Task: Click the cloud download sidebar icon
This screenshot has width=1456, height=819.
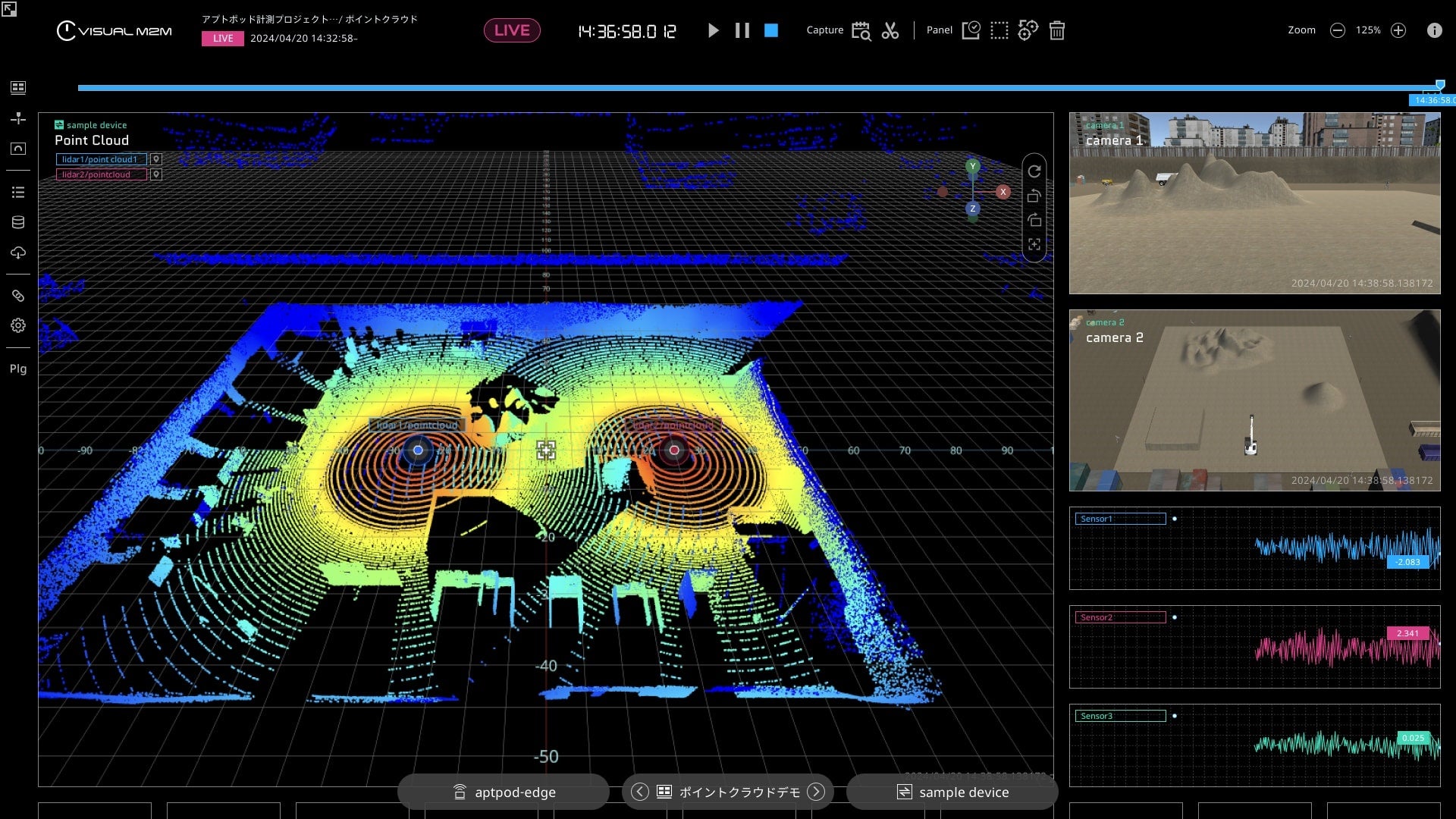Action: [x=18, y=253]
